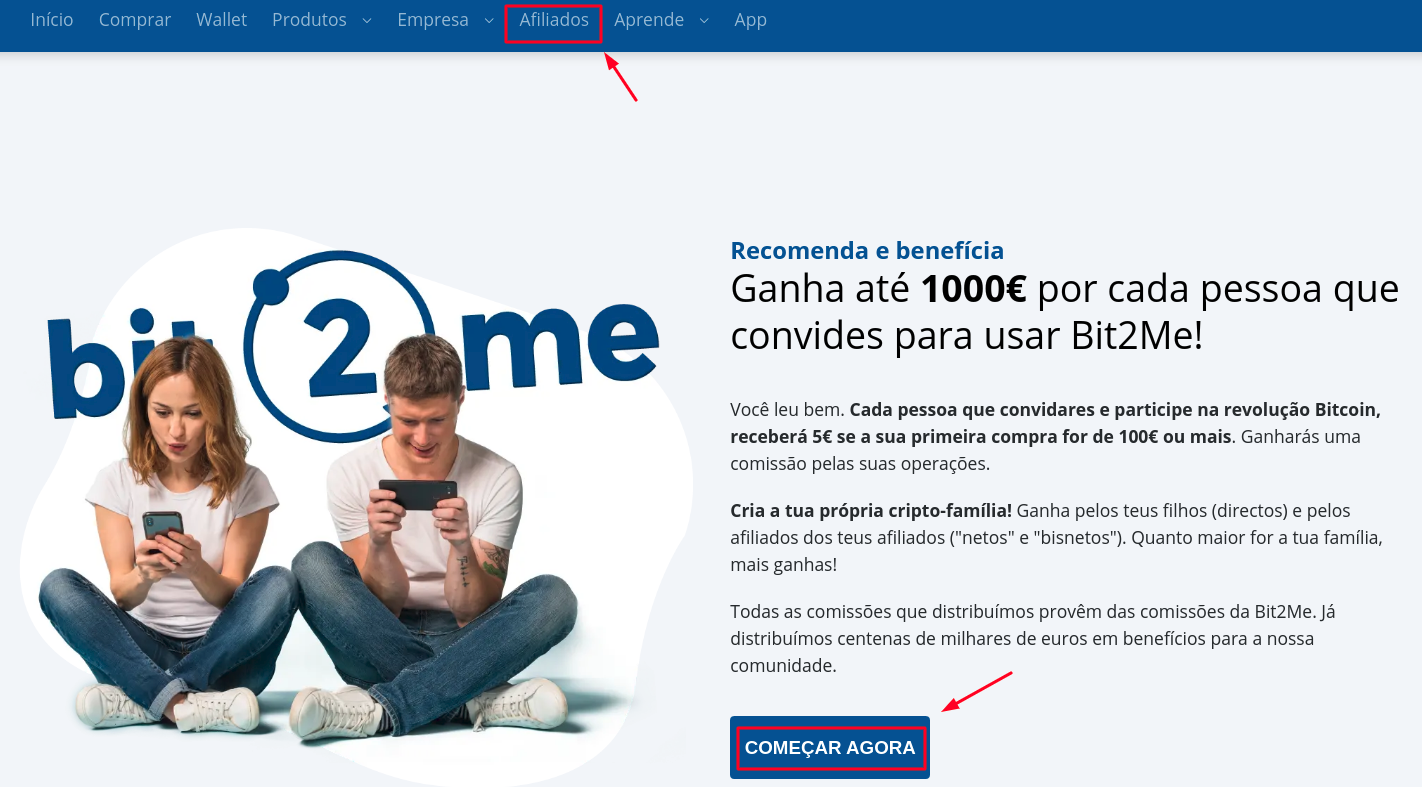Go to the Comprar page
The width and height of the screenshot is (1422, 787).
135,20
